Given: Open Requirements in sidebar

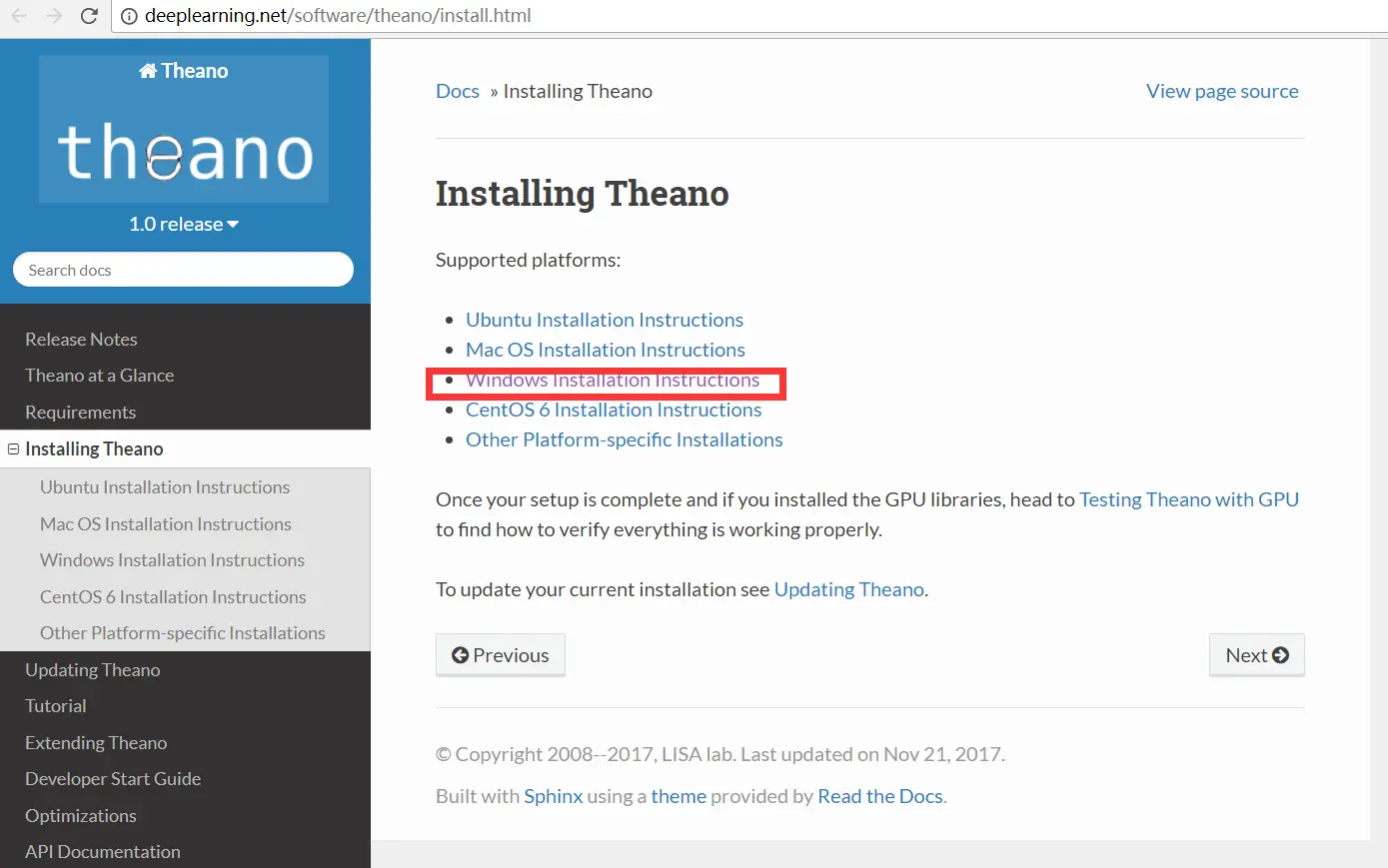Looking at the screenshot, I should coord(80,413).
